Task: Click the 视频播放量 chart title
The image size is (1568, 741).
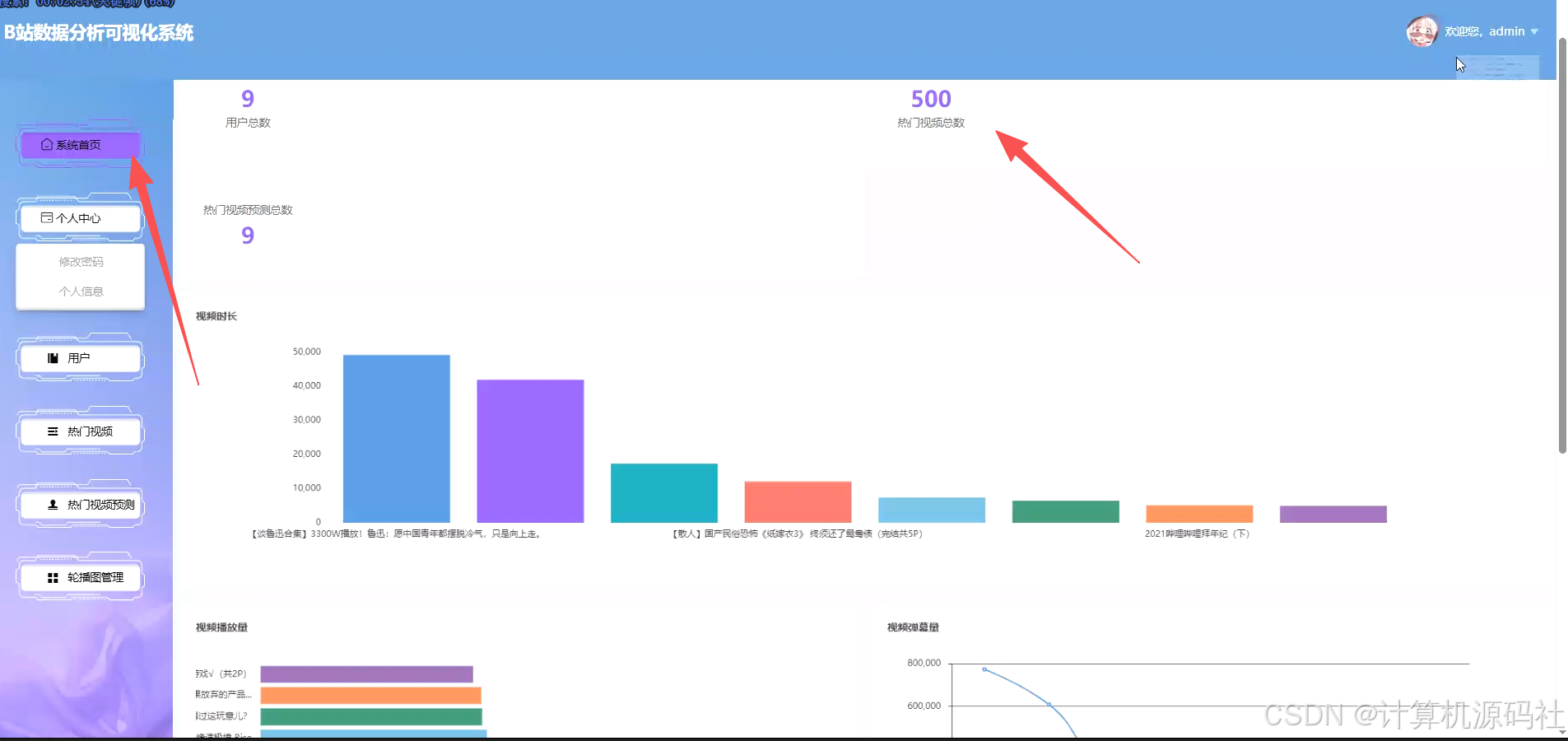Action: 221,627
